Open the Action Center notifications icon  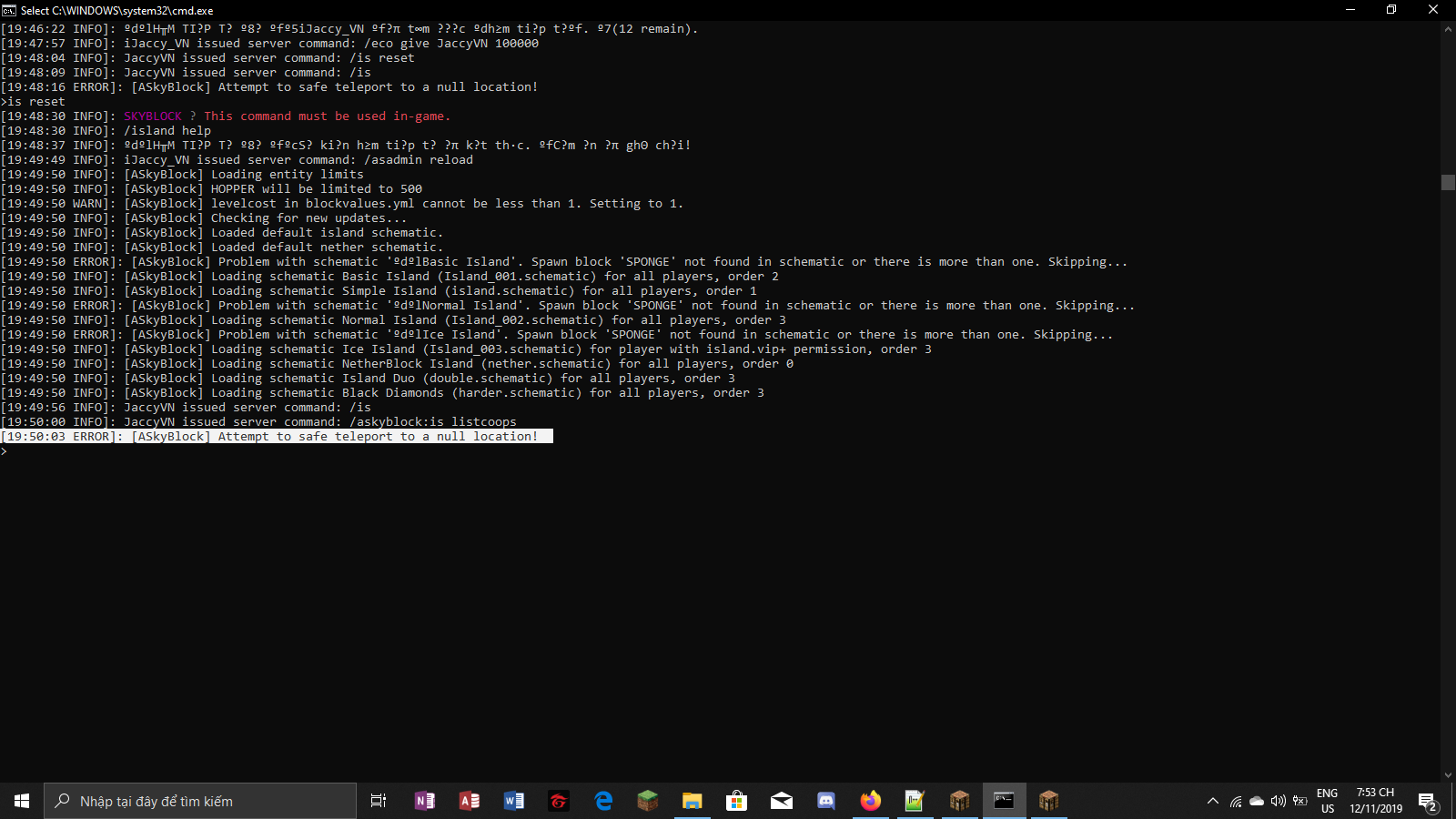pyautogui.click(x=1427, y=801)
